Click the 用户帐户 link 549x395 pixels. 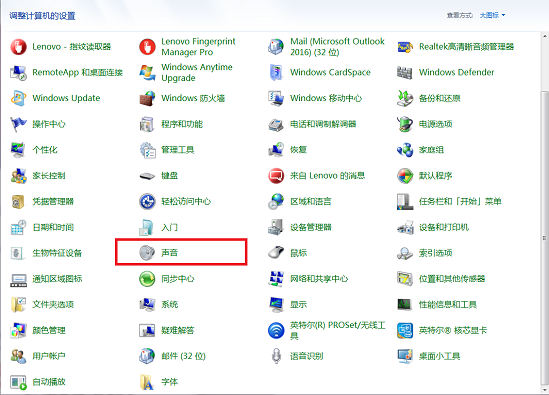(49, 356)
